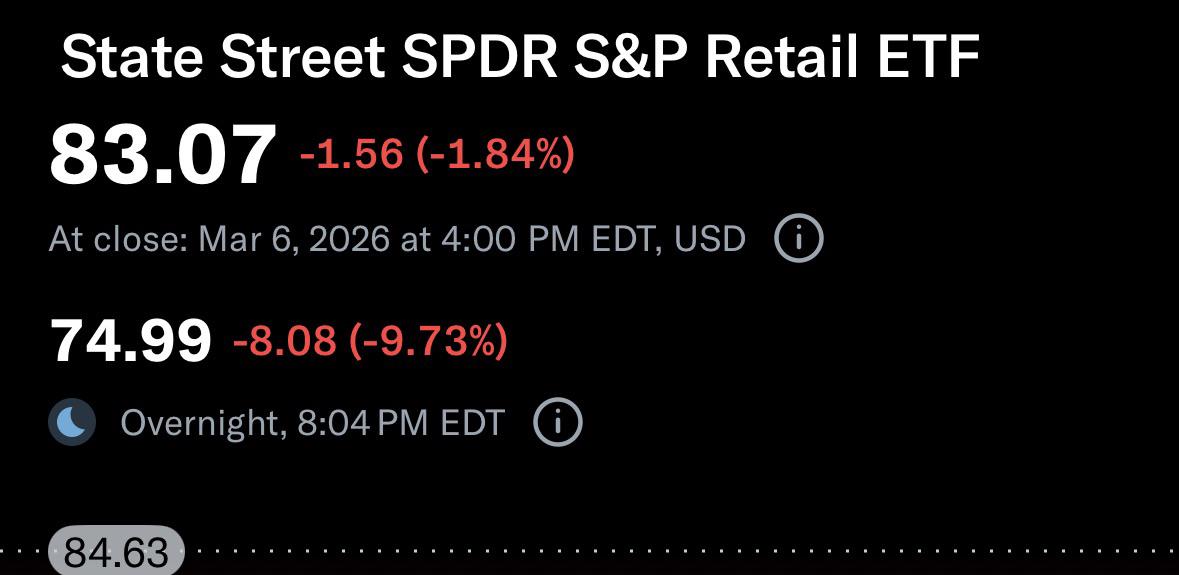The height and width of the screenshot is (575, 1179).
Task: Click the -8.08 overnight change value
Action: (x=284, y=341)
